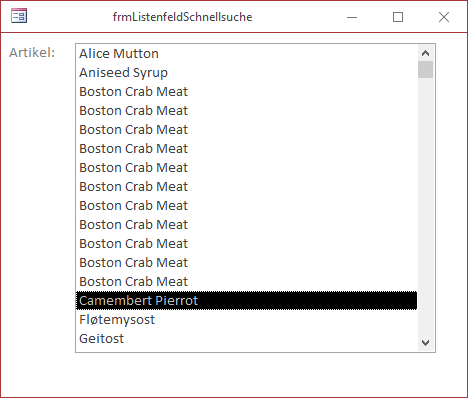
Task: Select Fløtemysost in the Artikel list
Action: tap(246, 320)
